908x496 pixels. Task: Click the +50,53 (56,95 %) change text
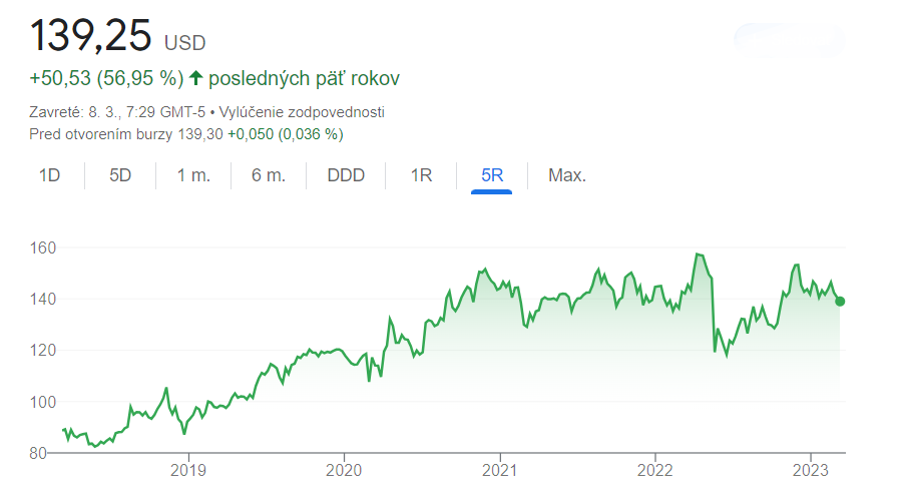[x=106, y=78]
